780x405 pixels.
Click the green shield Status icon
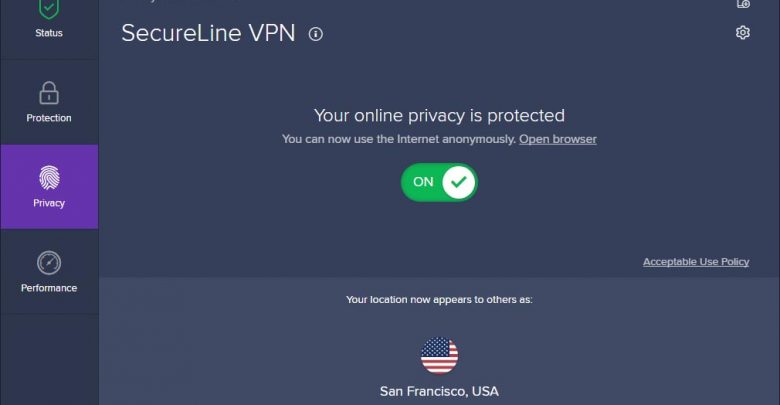pos(49,9)
